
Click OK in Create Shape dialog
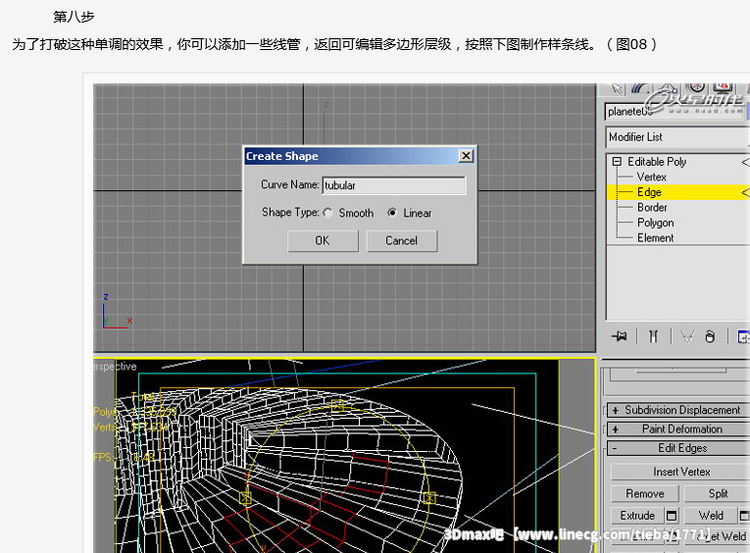click(x=322, y=241)
